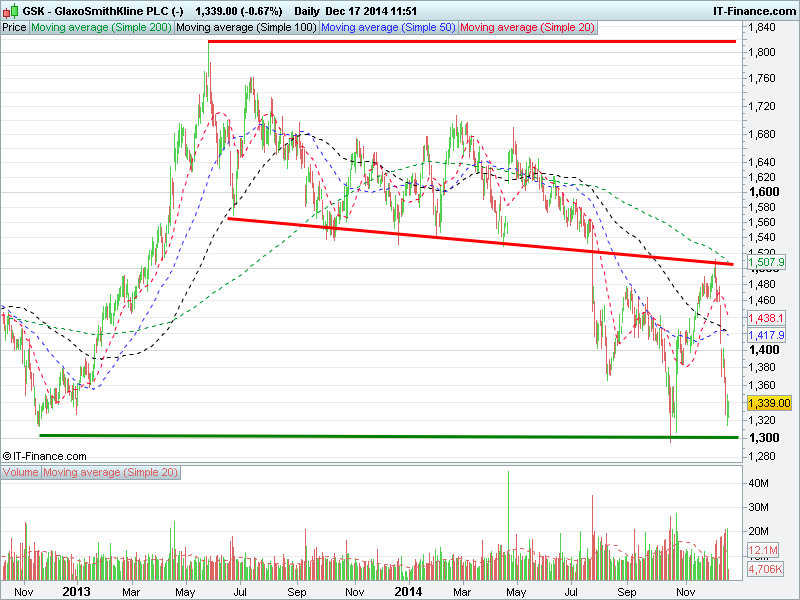Click the candlestick icon beside GSK title
800x600 pixels.
(10, 11)
